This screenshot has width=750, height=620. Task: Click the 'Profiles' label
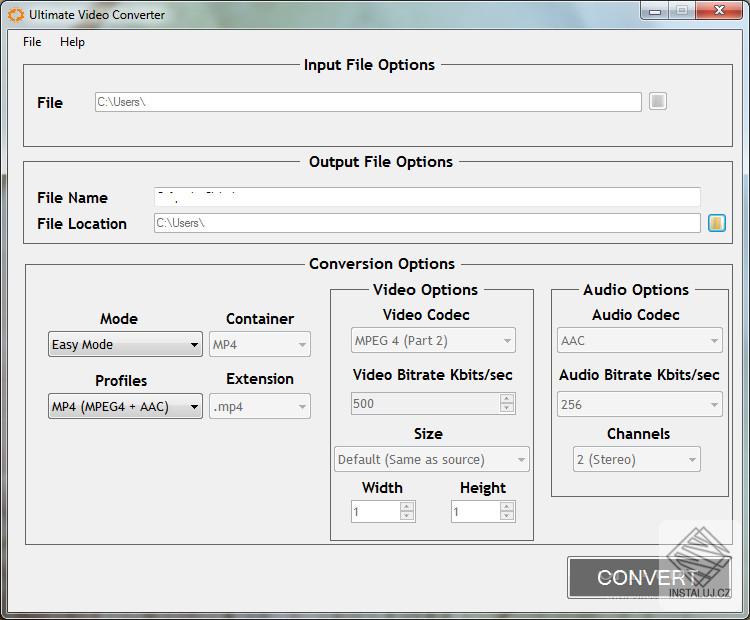[x=121, y=381]
